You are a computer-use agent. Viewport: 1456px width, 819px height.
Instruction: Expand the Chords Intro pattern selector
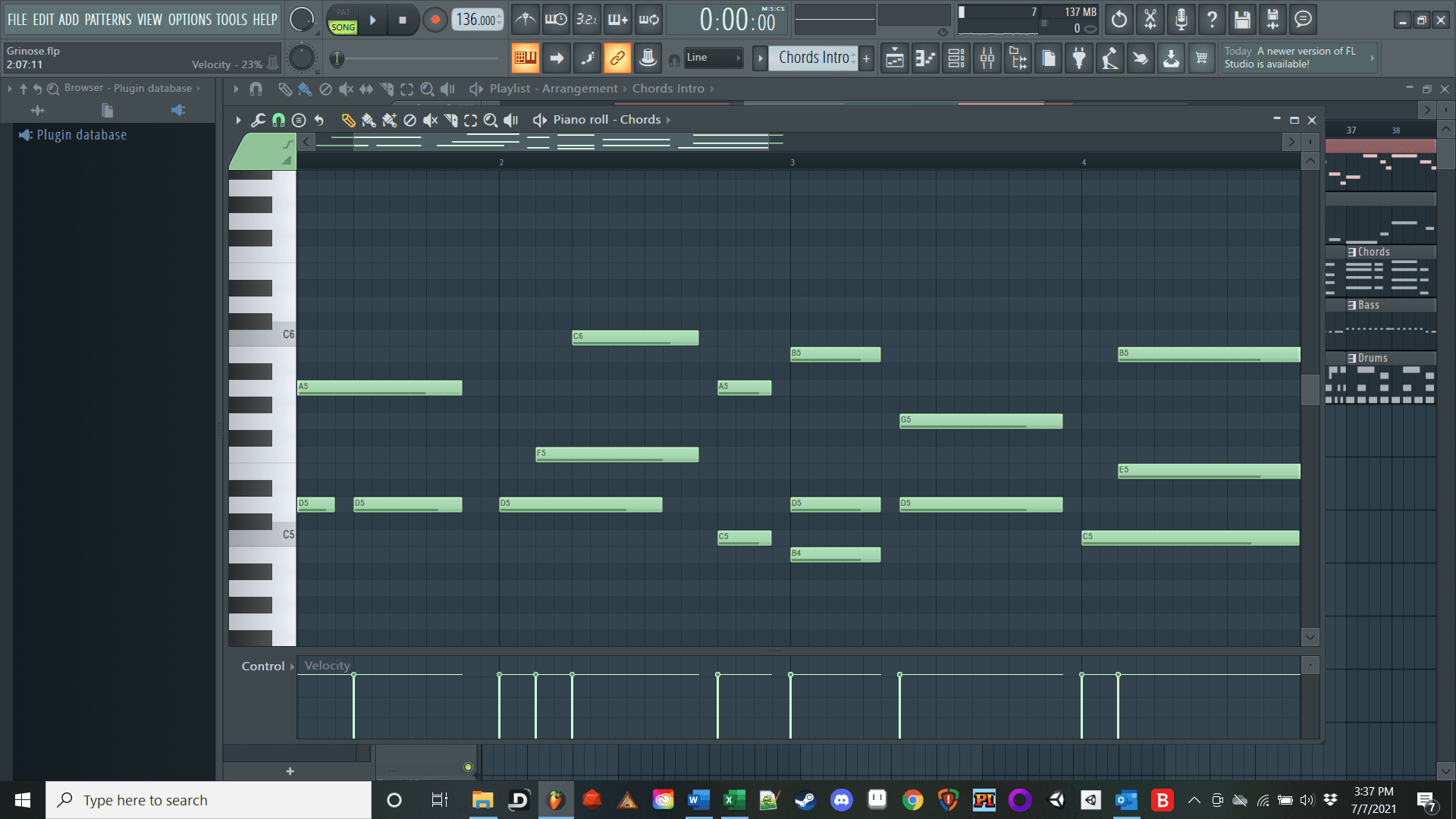click(760, 58)
